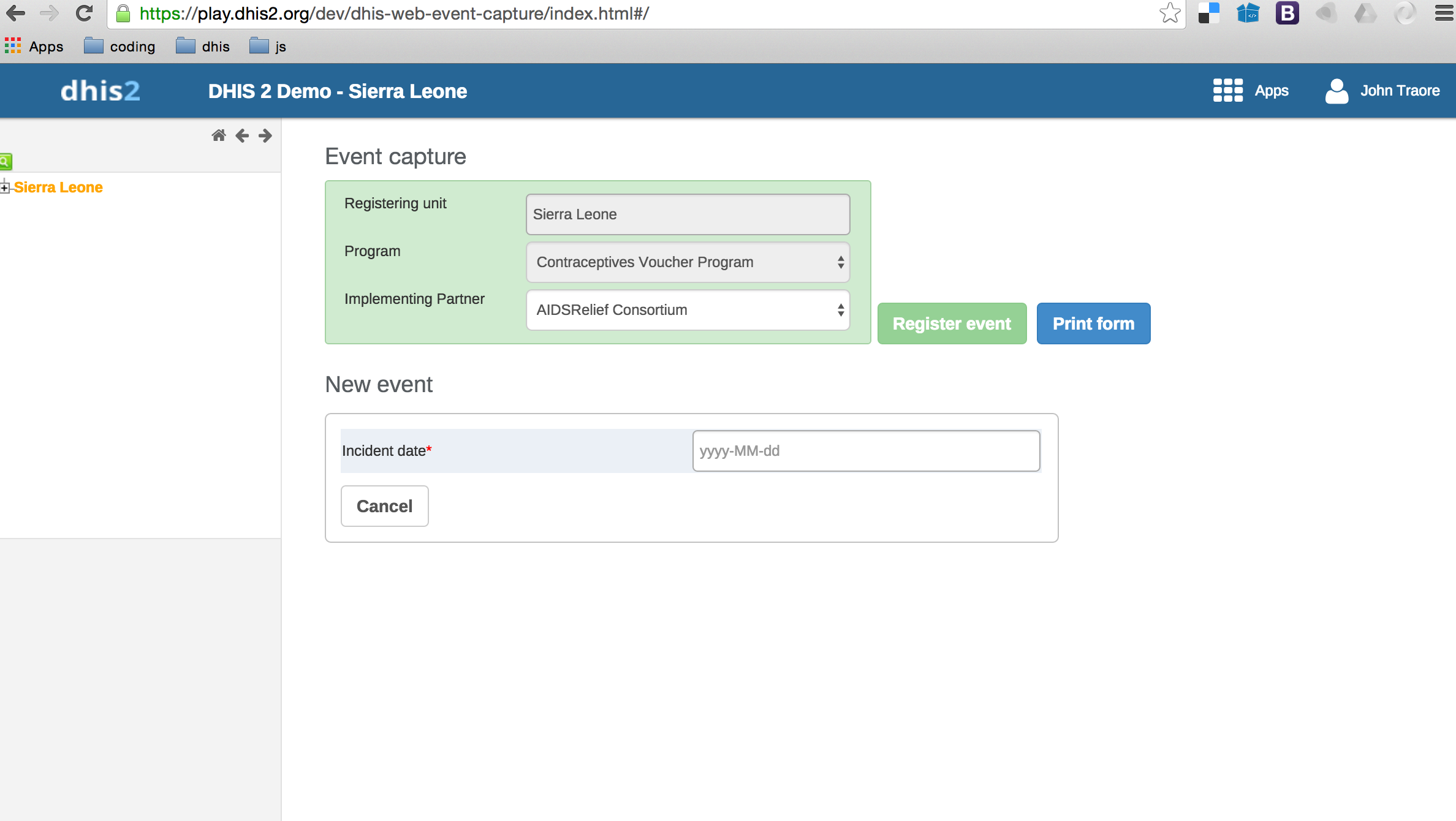Click the John Traore user profile icon
Screen dimensions: 1456x821
tap(1337, 91)
